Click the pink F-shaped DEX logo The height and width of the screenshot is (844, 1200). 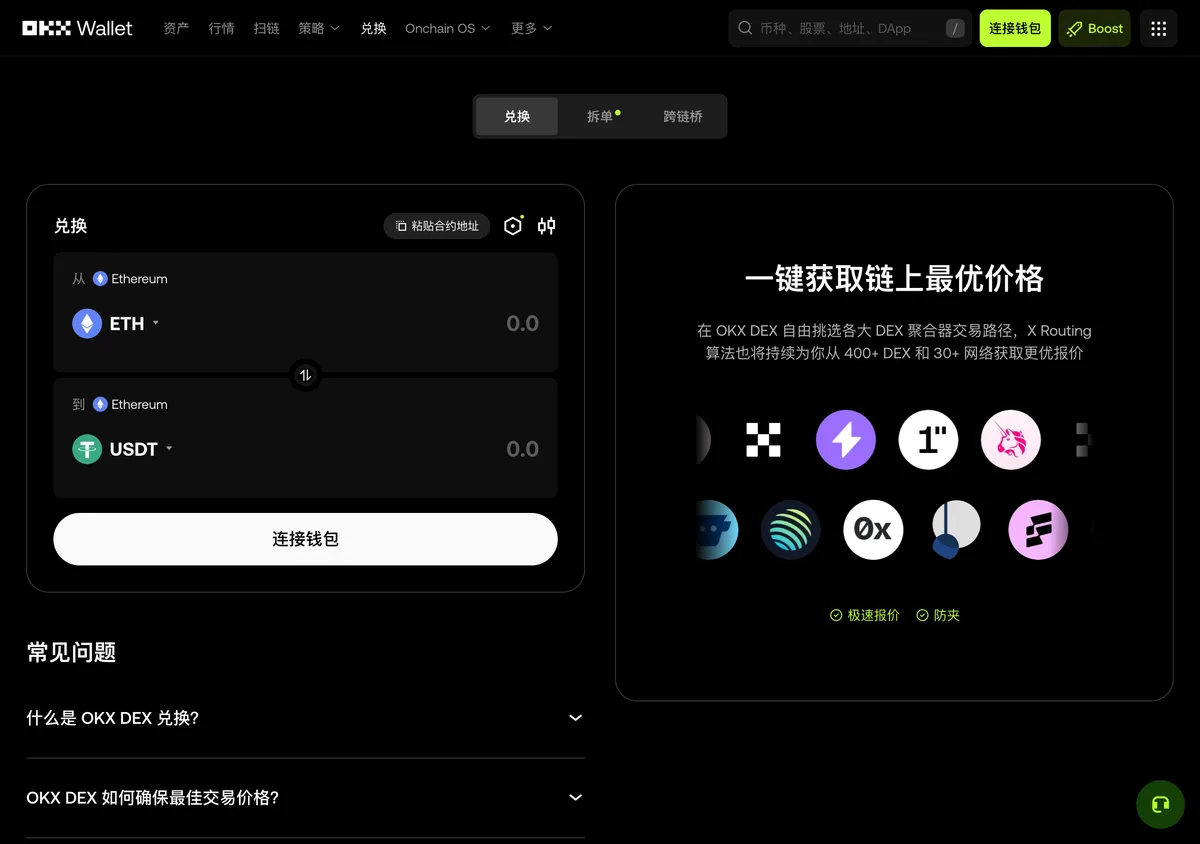(1038, 530)
